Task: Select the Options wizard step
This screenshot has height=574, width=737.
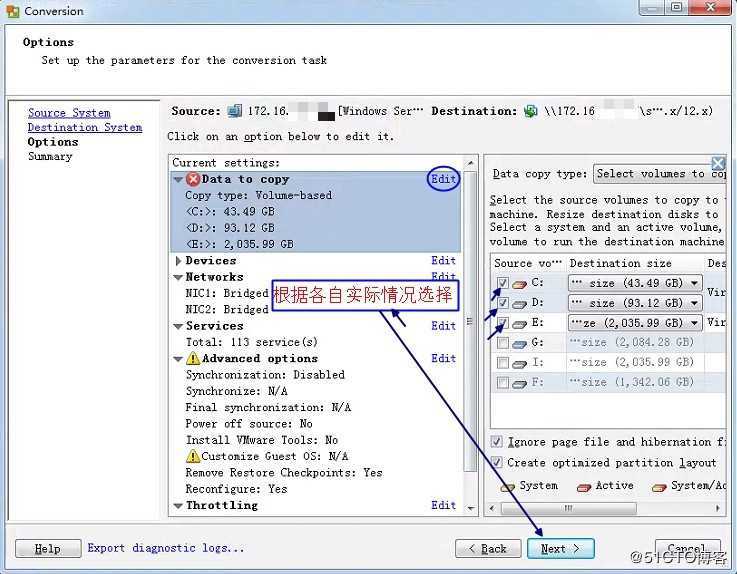Action: (53, 142)
